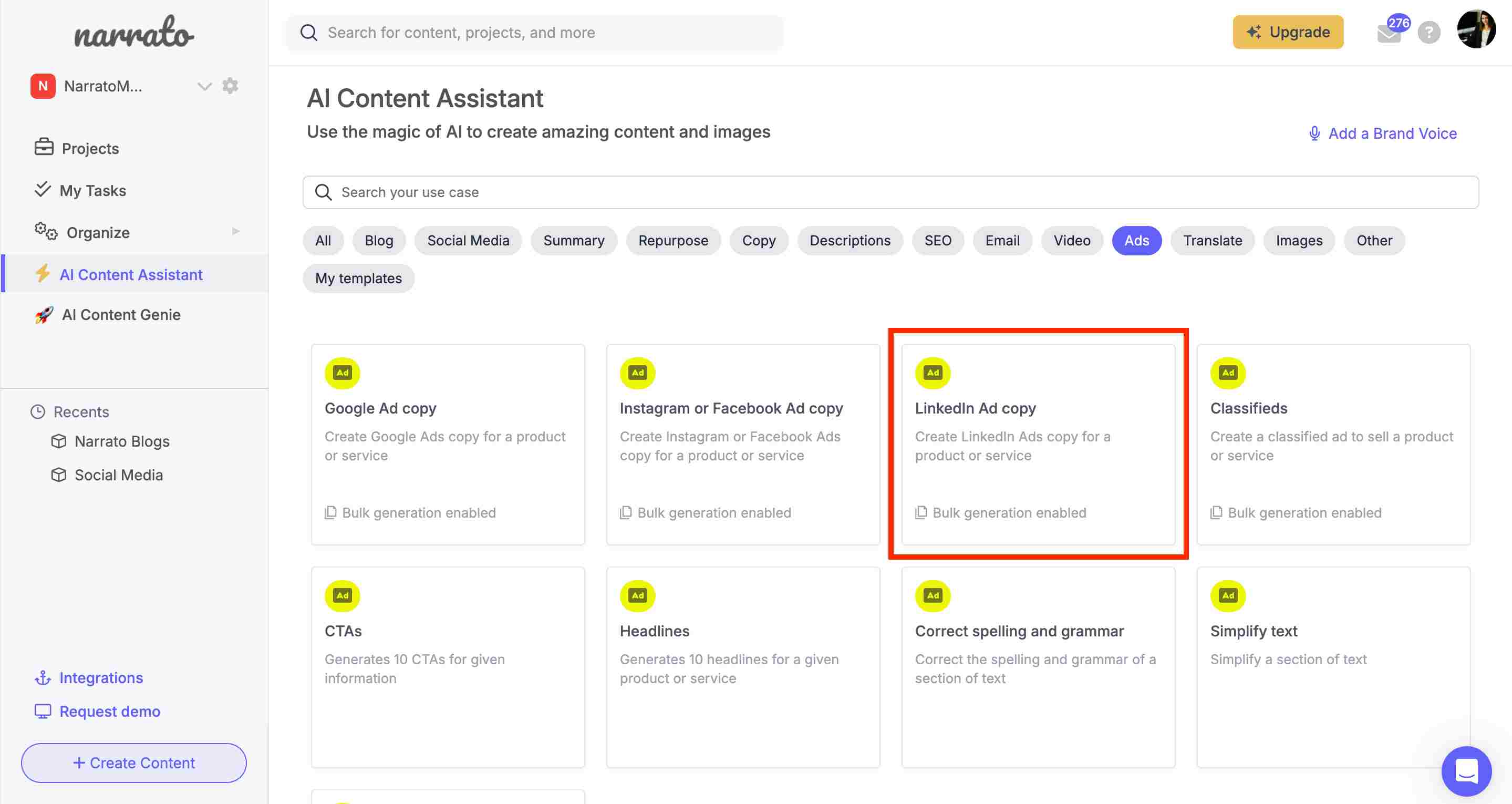This screenshot has width=1512, height=804.
Task: Select the Copy filter tab
Action: pyautogui.click(x=758, y=240)
